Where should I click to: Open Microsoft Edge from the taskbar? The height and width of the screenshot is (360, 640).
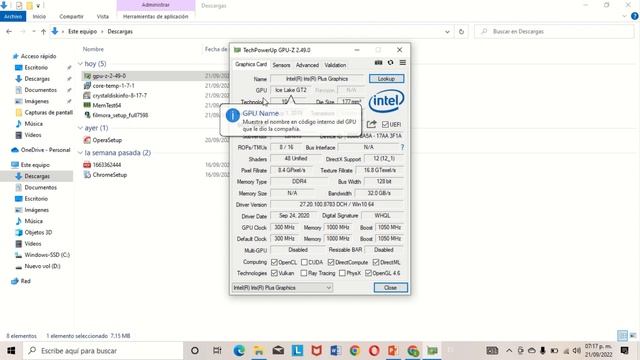point(239,351)
